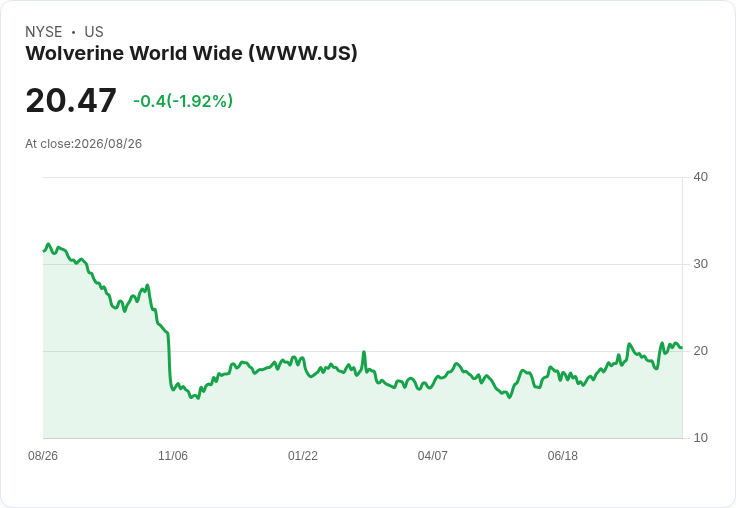Click the -0.4(-1.92%) change value
736x508 pixels.
(183, 101)
